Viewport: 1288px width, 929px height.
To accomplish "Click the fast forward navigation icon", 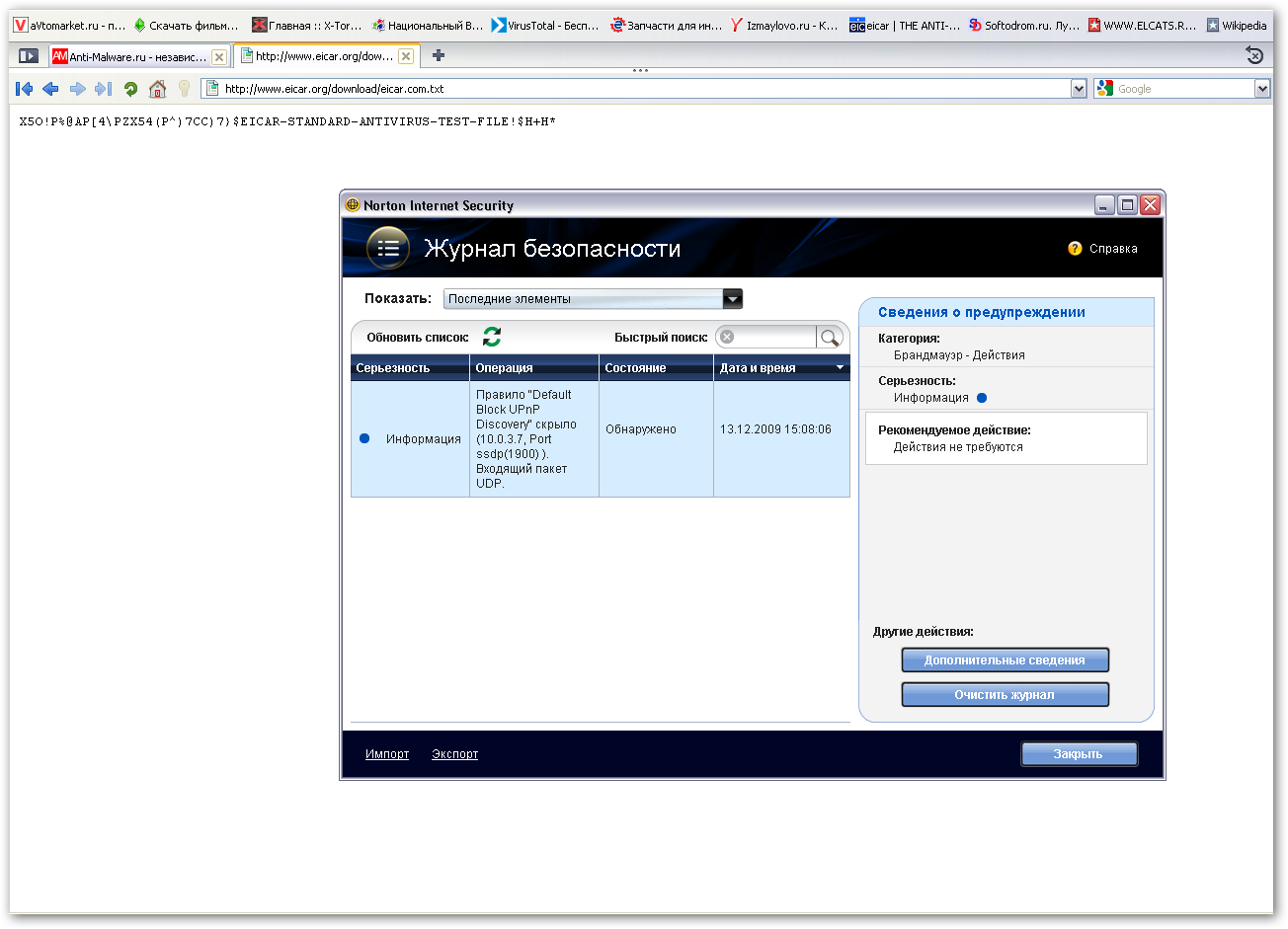I will coord(103,89).
